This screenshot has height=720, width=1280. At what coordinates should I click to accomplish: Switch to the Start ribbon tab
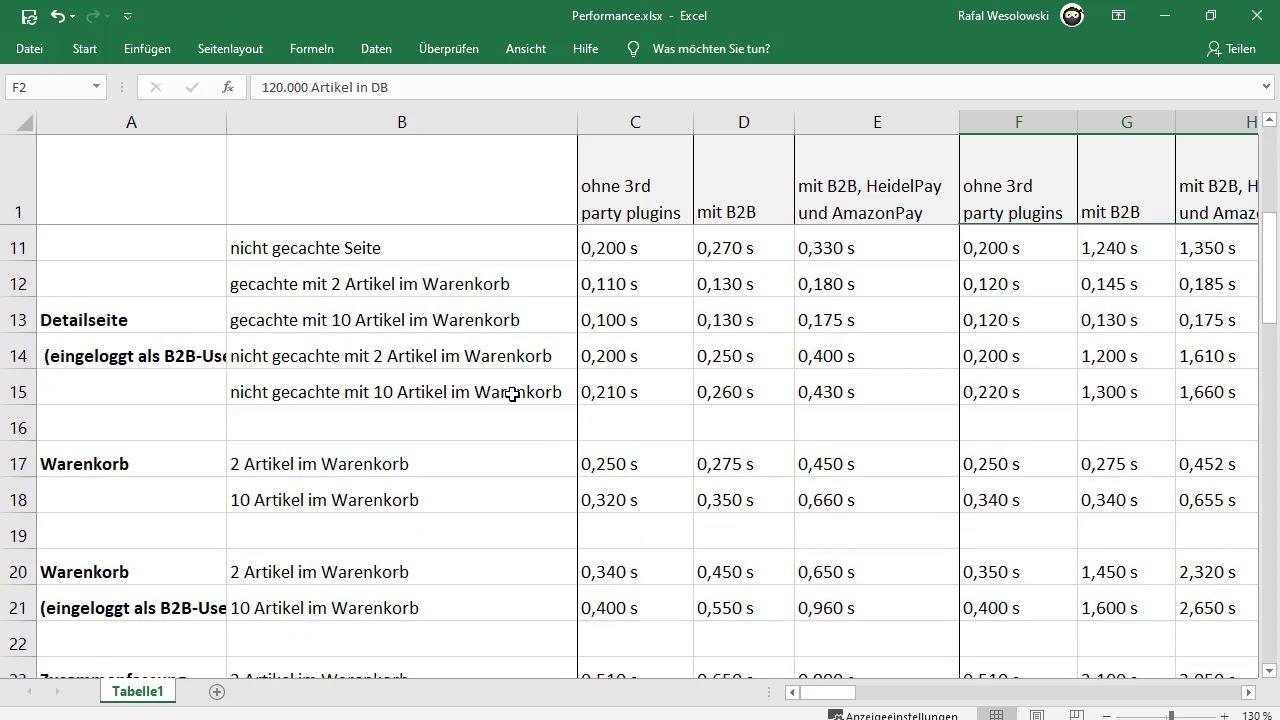point(85,49)
